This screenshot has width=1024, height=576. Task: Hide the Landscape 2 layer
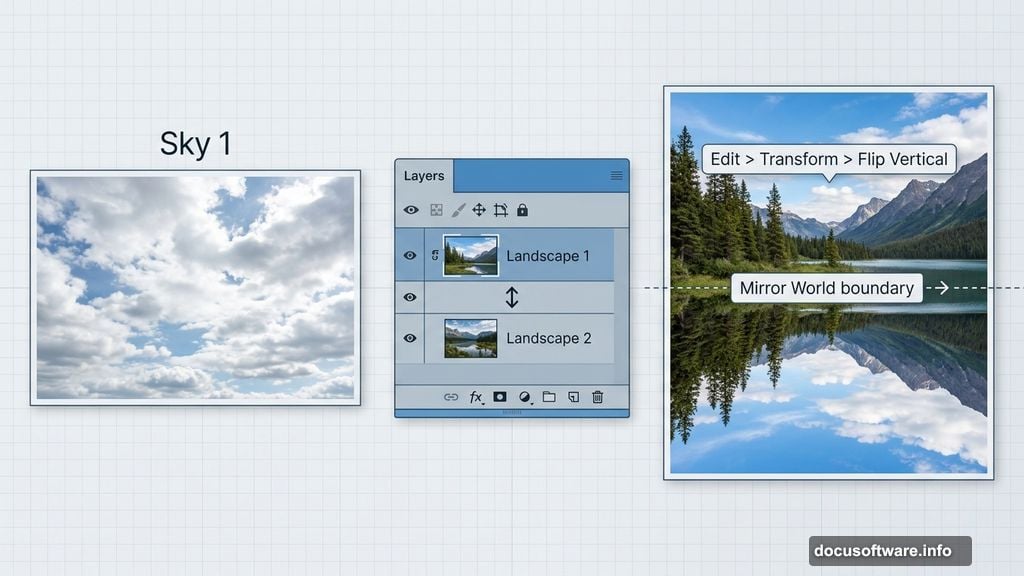click(410, 339)
